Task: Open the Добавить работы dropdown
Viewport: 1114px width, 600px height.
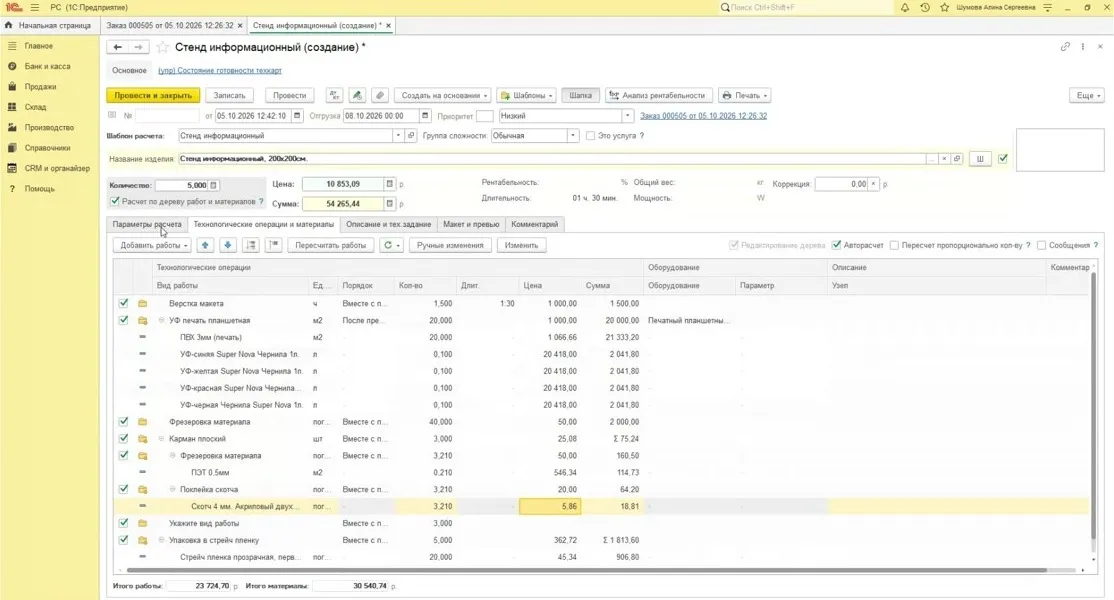Action: [153, 245]
